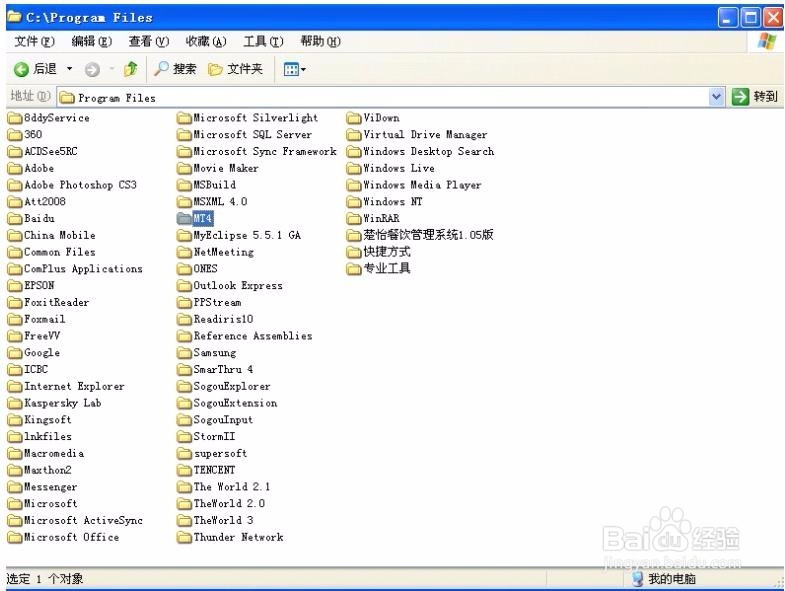Select the China Mobile folder icon
785x591 pixels.
[15, 235]
